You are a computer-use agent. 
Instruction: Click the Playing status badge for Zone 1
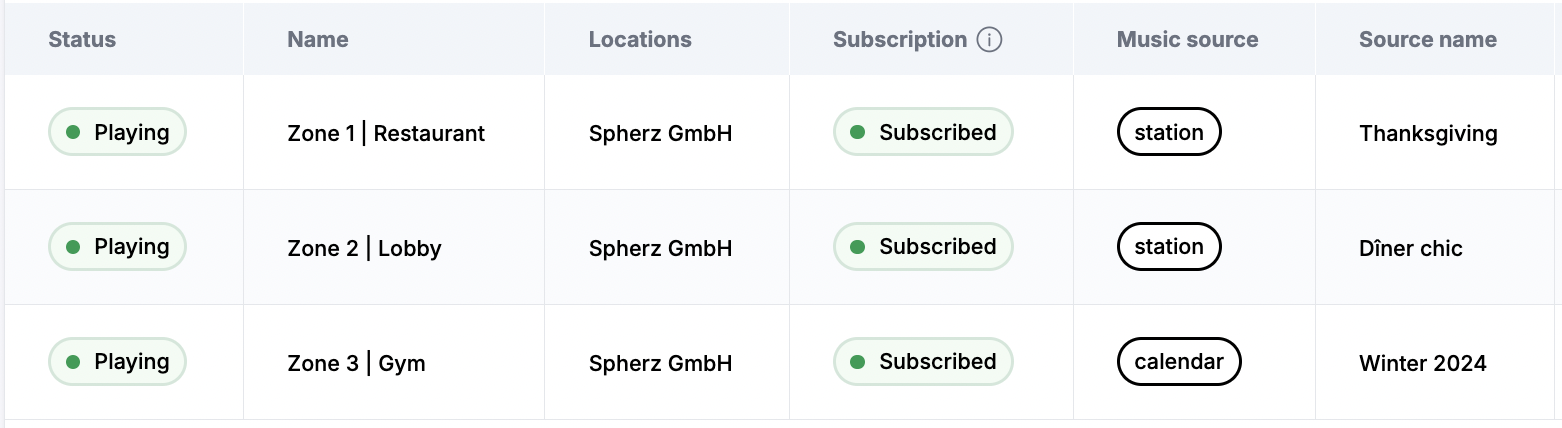point(118,132)
